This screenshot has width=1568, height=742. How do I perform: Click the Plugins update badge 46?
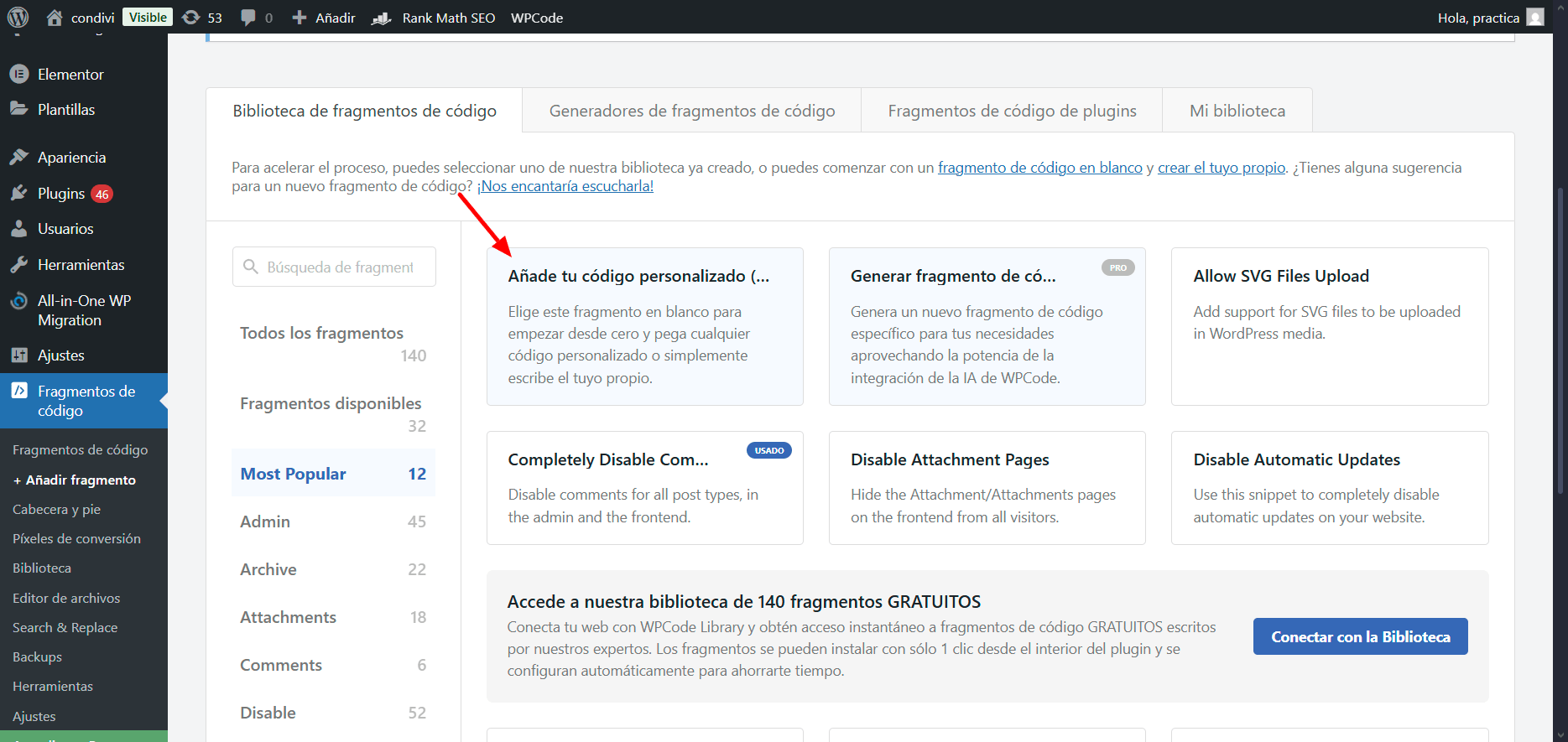pos(102,194)
